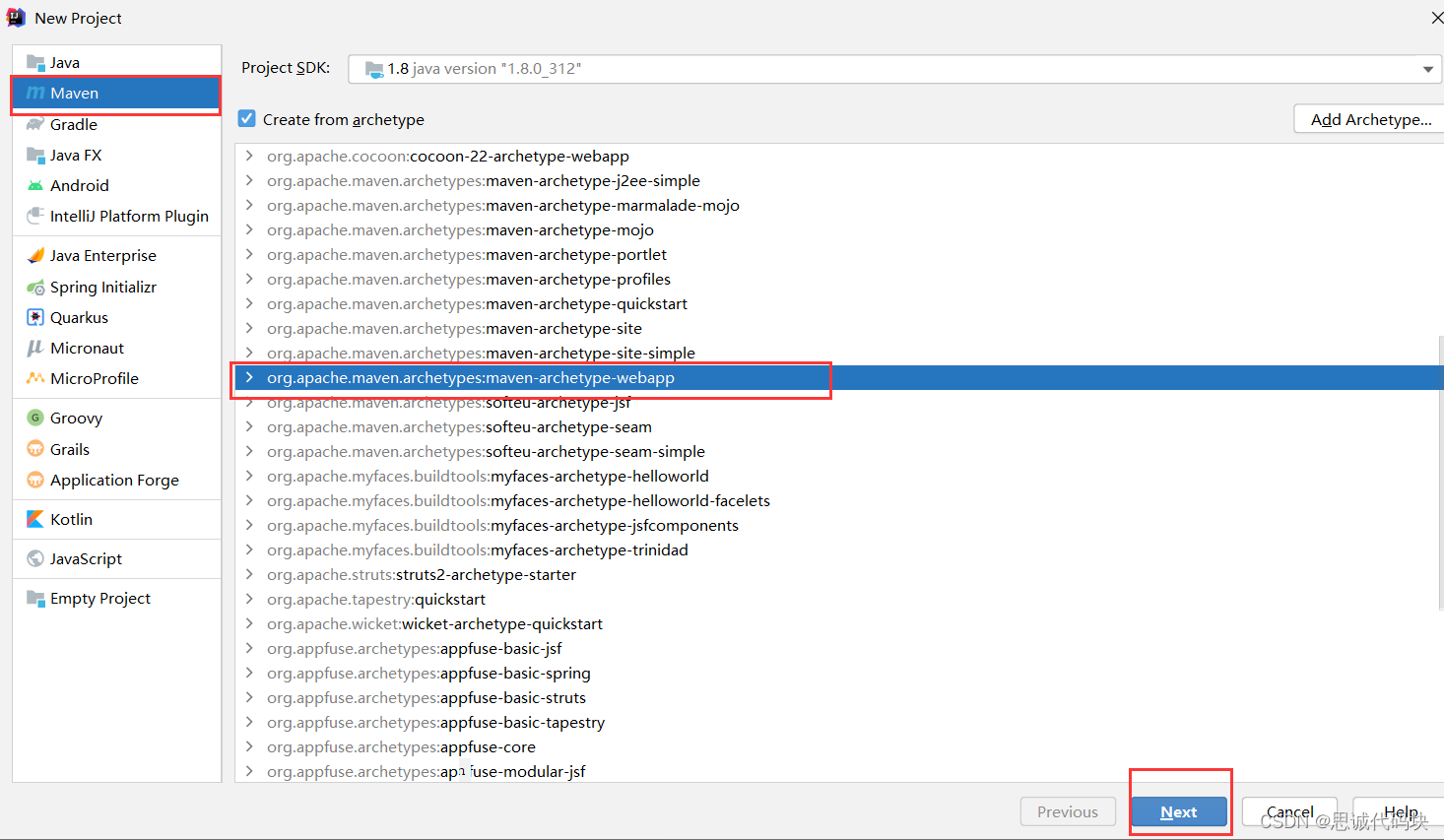Expand maven-archetype-j2ee-simple node
The height and width of the screenshot is (840, 1444).
point(249,180)
